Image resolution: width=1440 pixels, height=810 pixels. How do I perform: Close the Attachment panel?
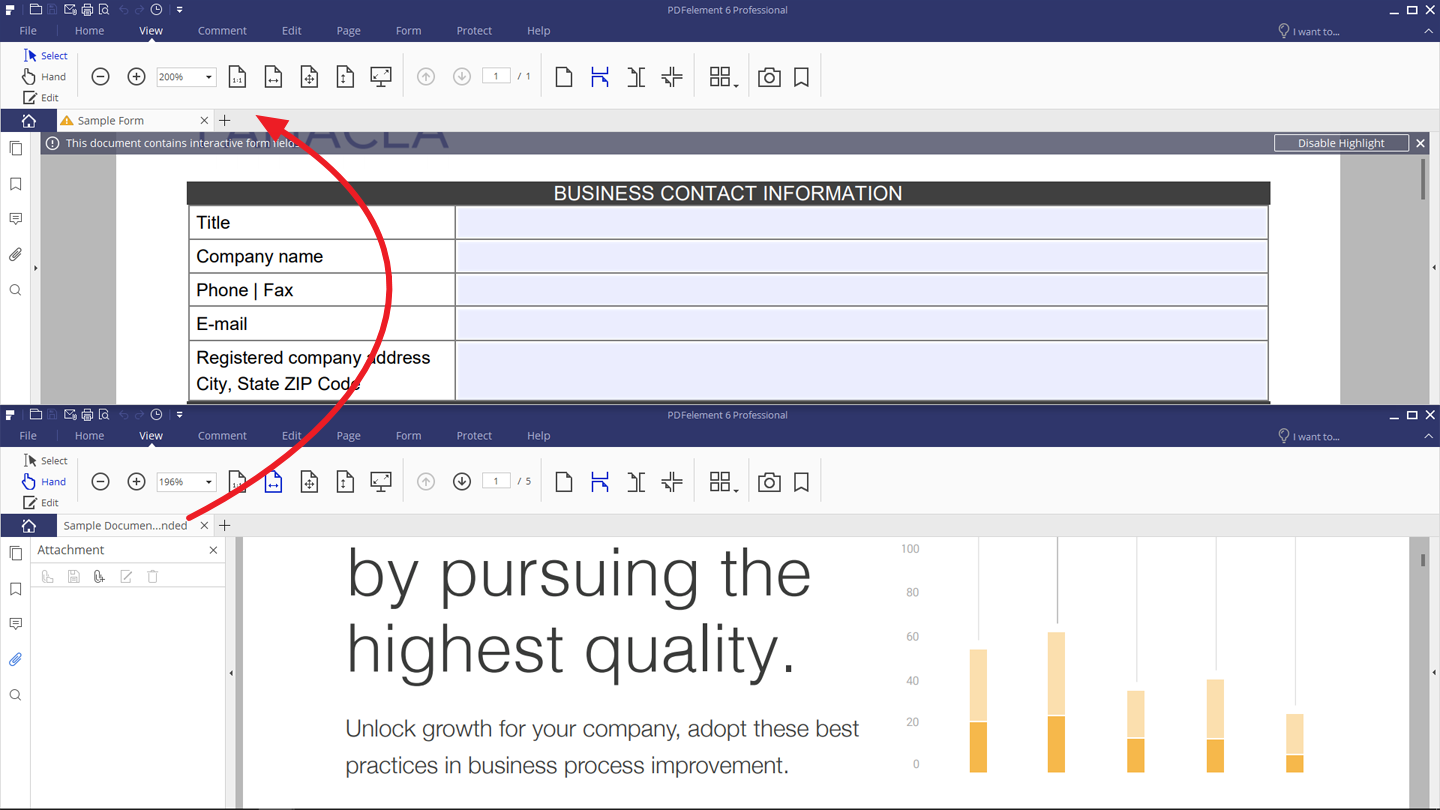(213, 550)
